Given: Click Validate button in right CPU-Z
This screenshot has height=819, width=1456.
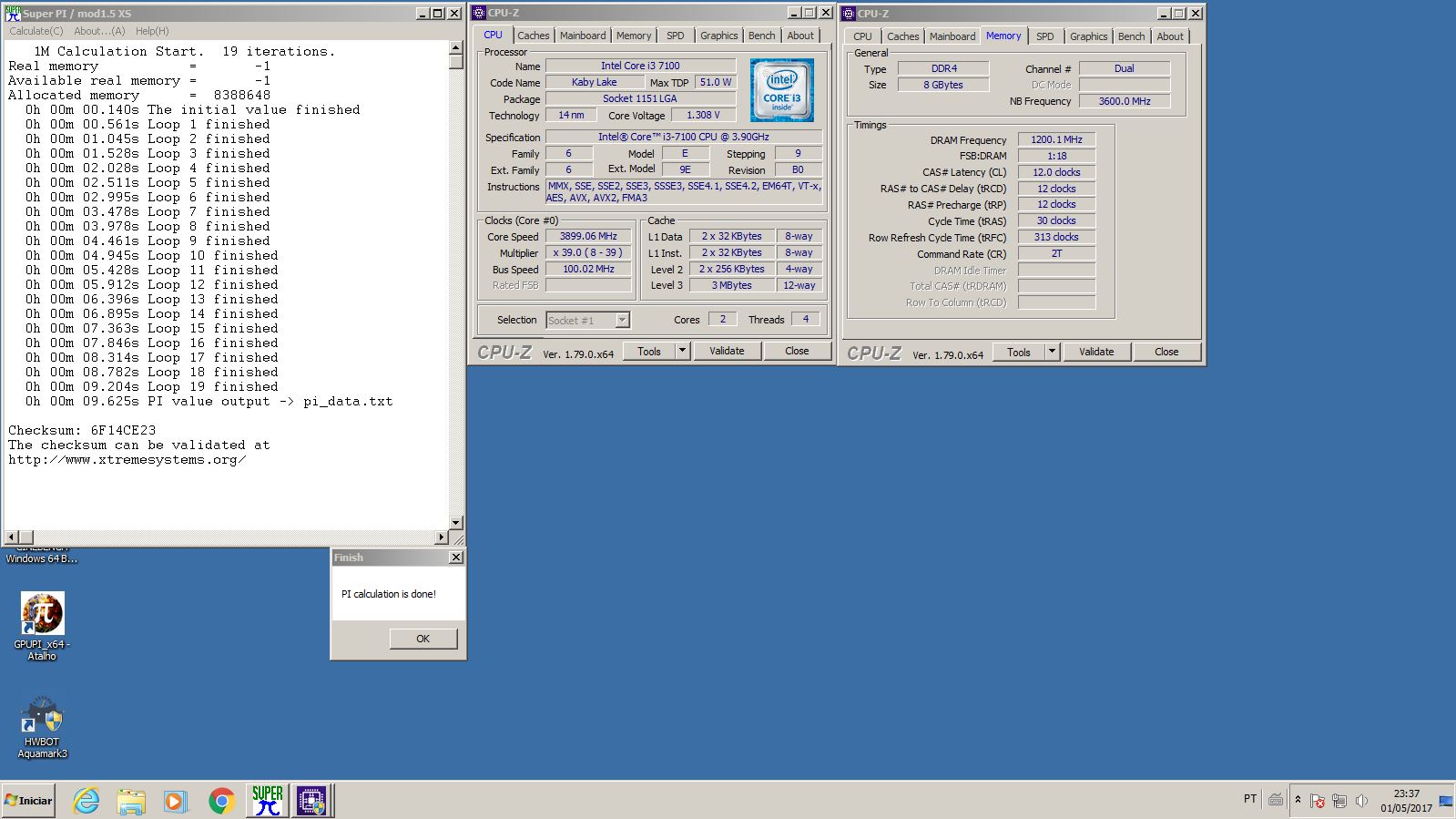Looking at the screenshot, I should [x=1096, y=352].
